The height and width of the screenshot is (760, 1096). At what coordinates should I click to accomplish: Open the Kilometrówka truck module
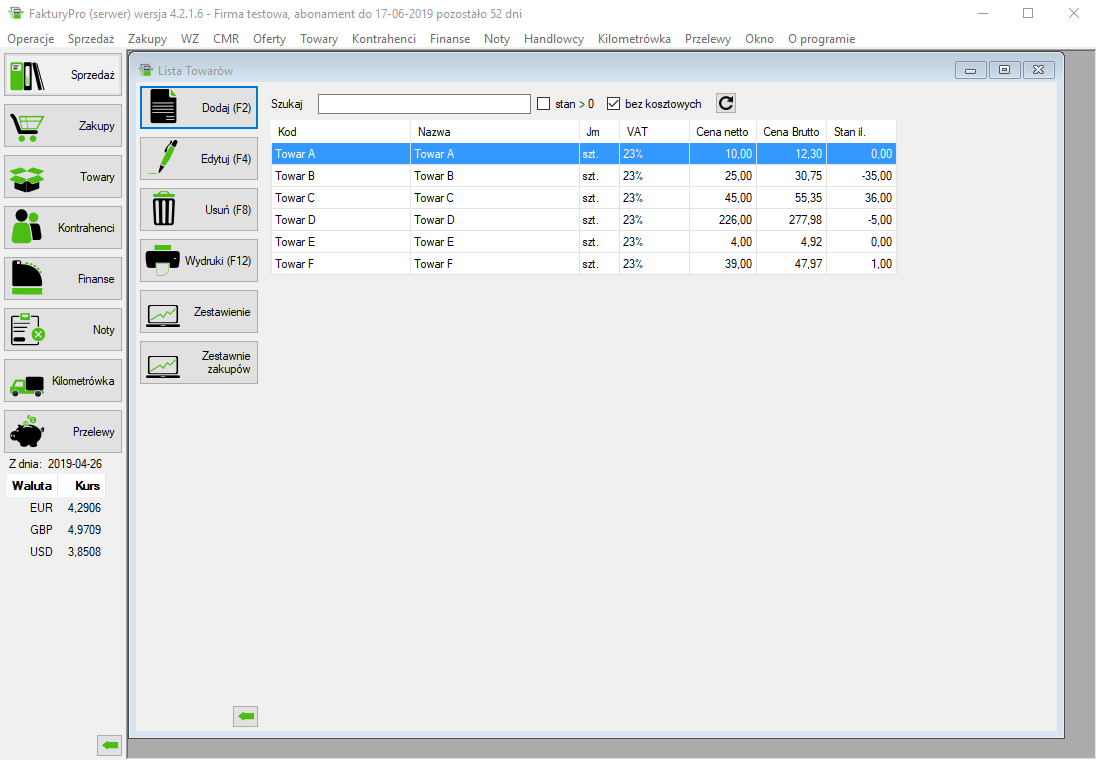point(63,381)
